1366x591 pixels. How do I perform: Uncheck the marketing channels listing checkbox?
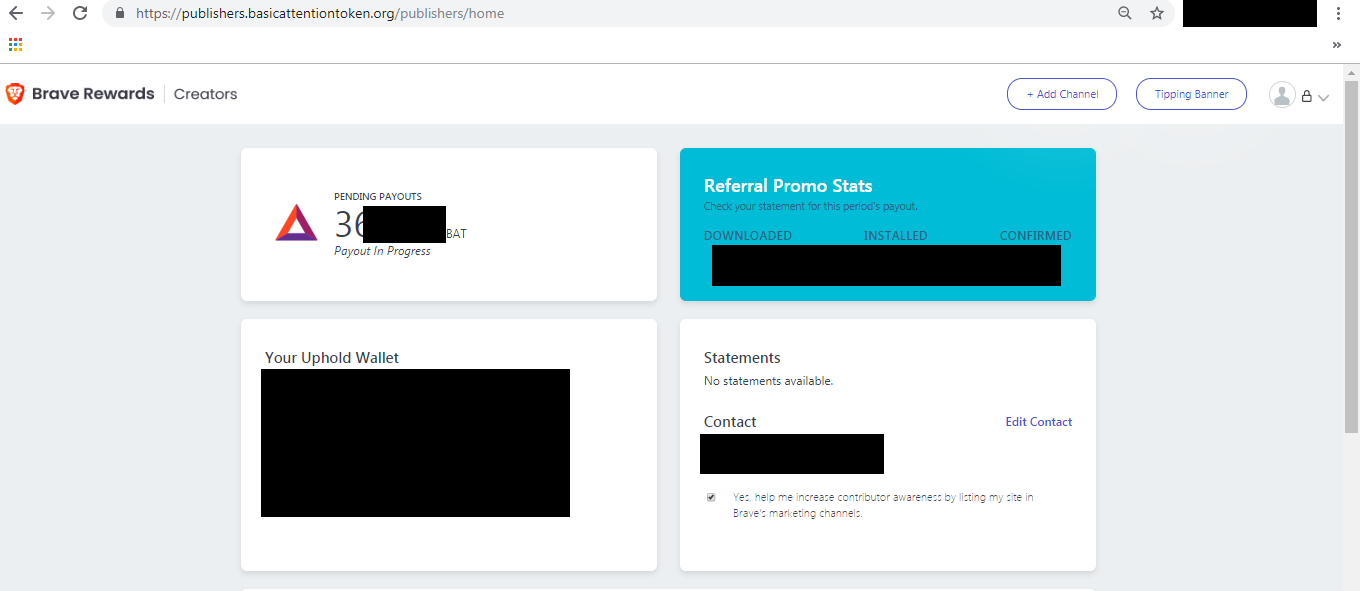[711, 497]
